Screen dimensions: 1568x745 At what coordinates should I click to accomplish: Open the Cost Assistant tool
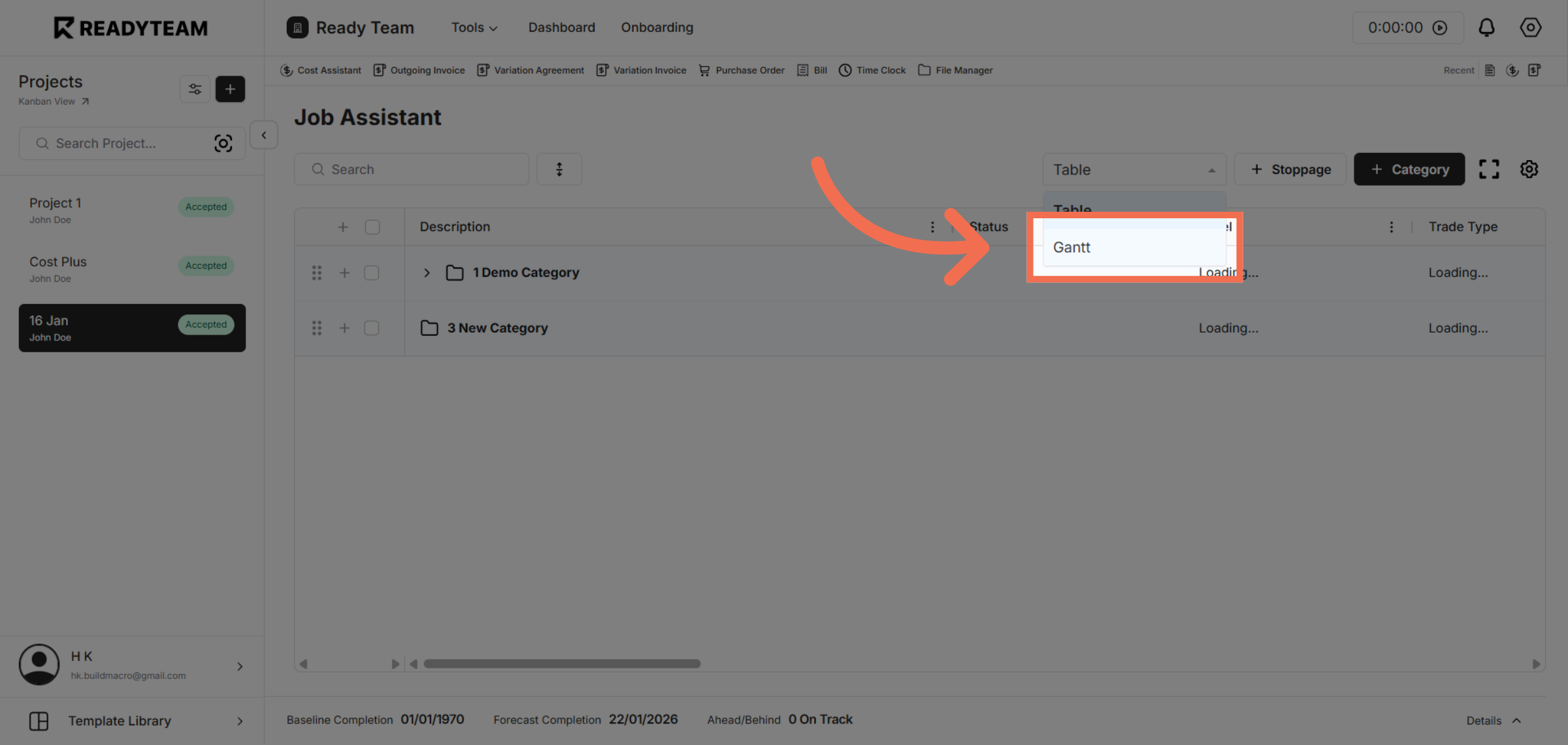321,70
